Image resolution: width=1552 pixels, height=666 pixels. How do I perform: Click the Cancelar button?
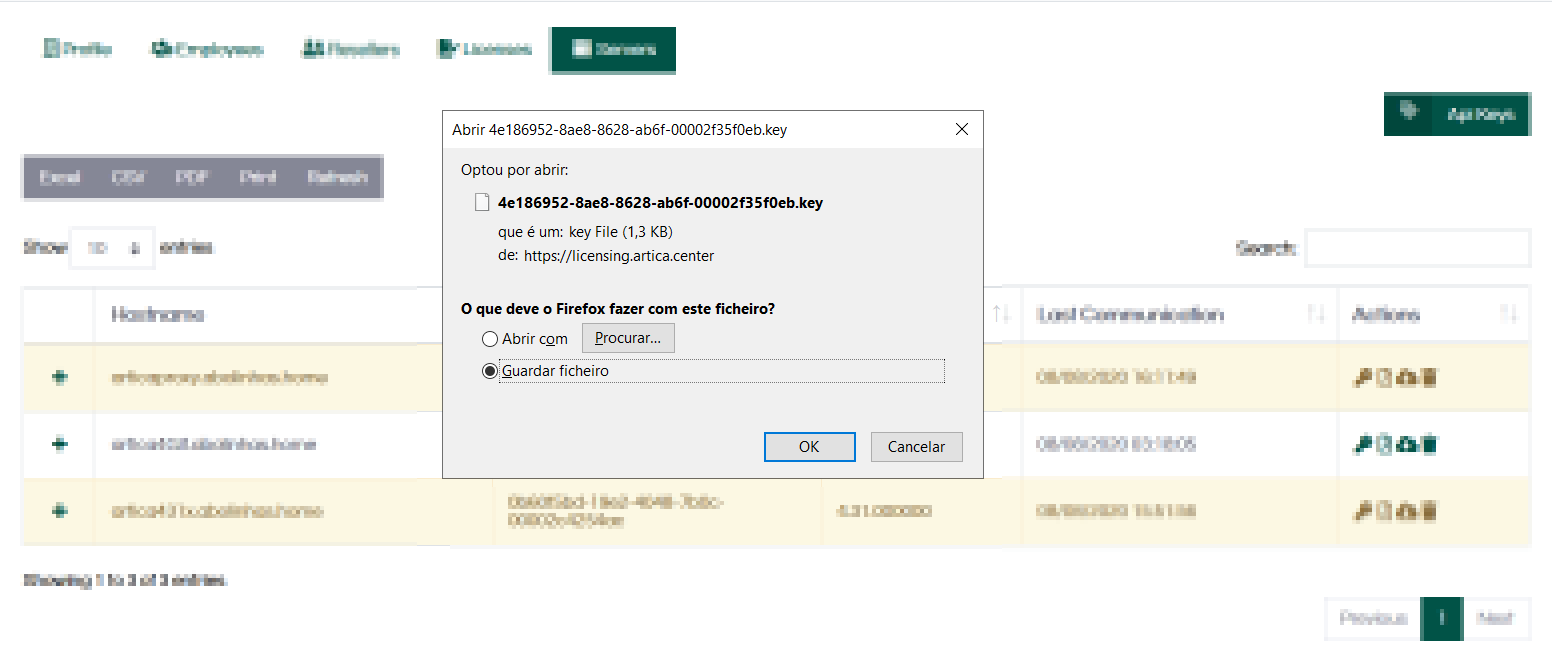(x=916, y=447)
